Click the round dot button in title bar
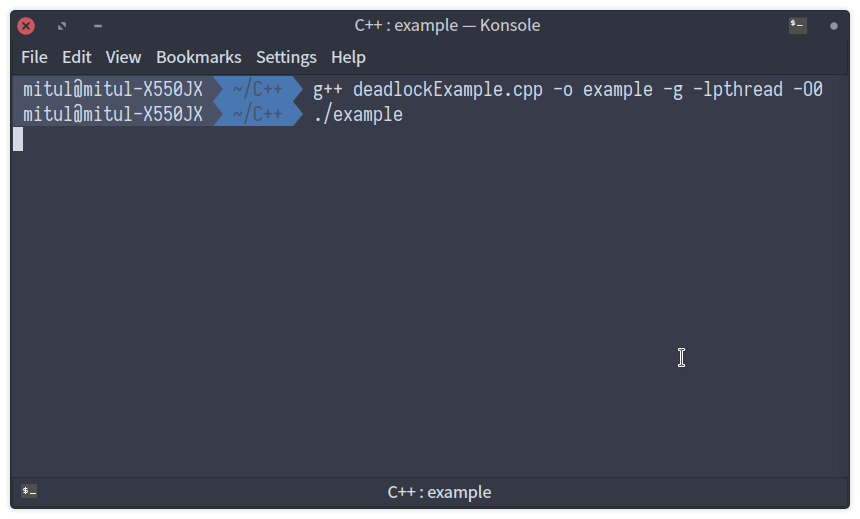 [x=834, y=26]
